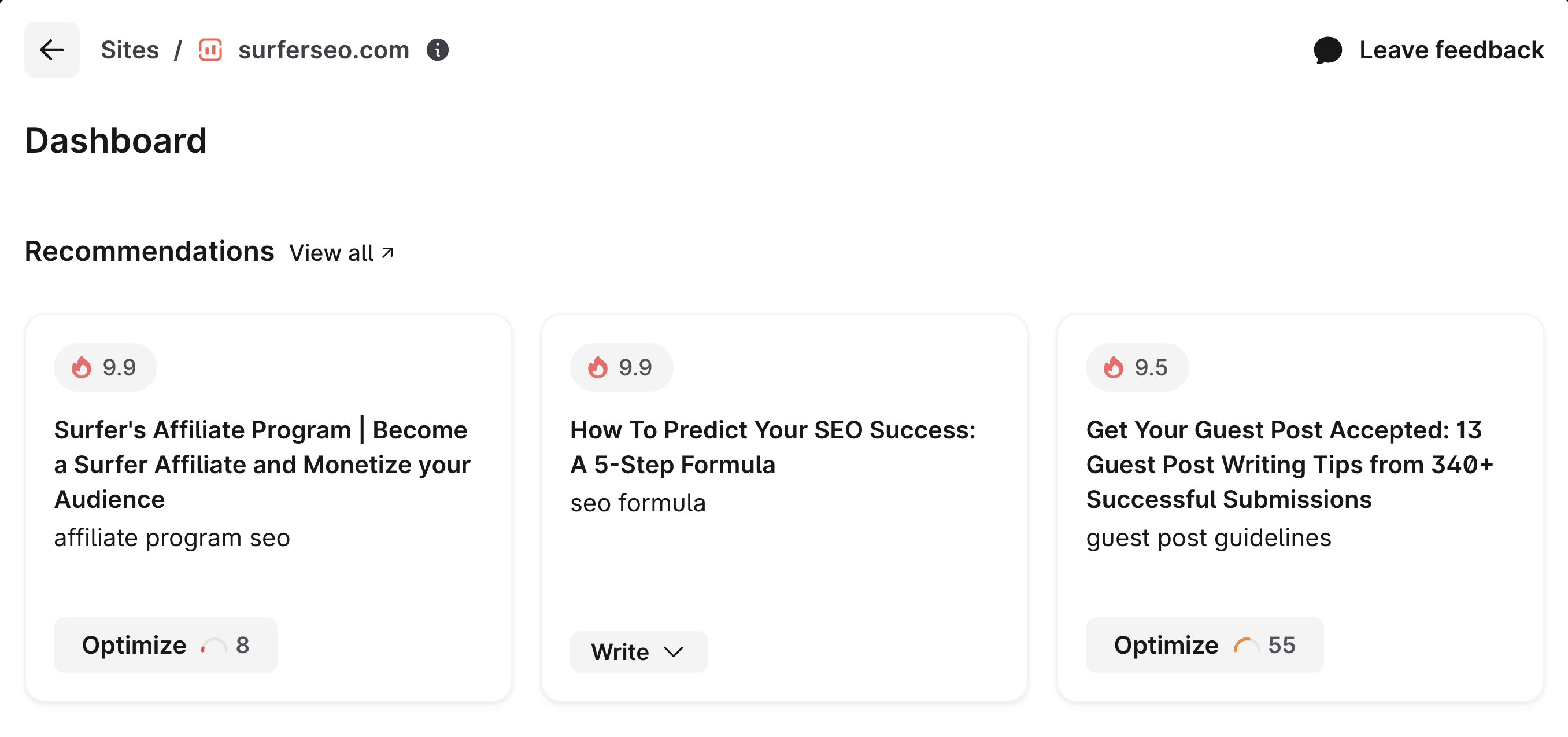Select surferseo.com breadcrumb item
Viewport: 1568px width, 737px height.
tap(323, 50)
